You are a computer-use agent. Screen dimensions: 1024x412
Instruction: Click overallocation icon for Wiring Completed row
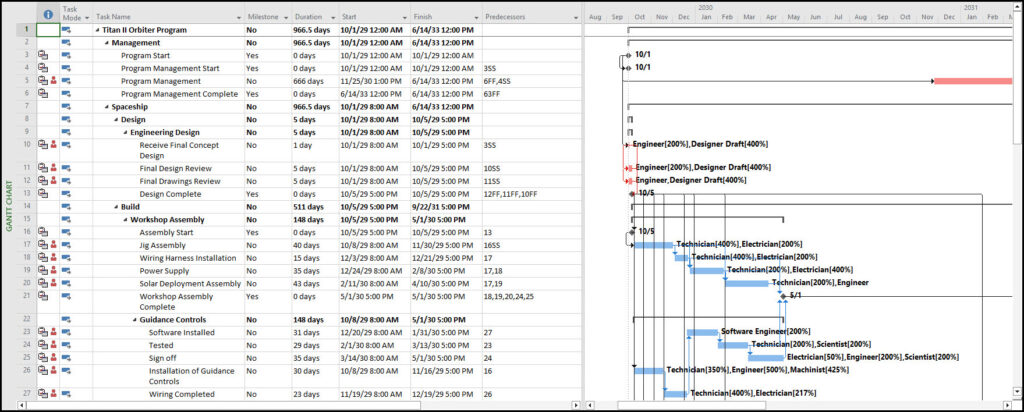(x=54, y=394)
